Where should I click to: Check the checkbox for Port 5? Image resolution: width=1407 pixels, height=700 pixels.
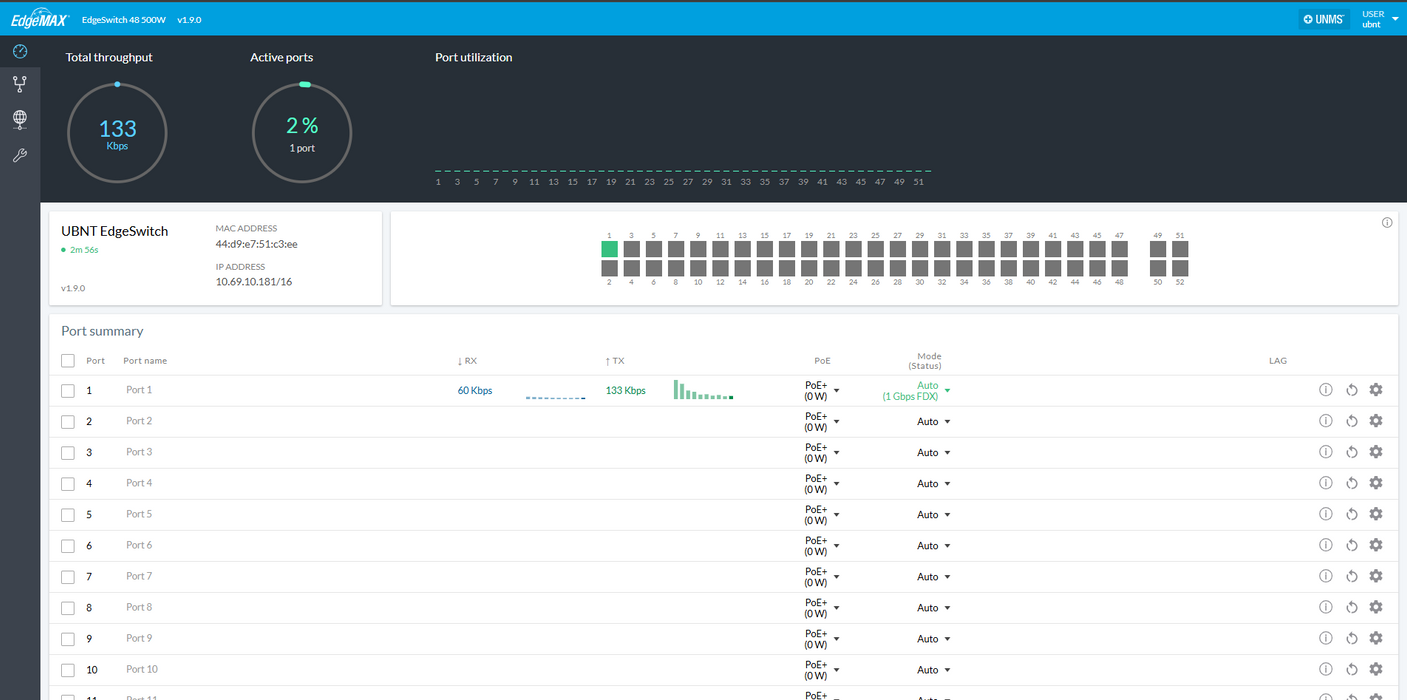pos(68,515)
